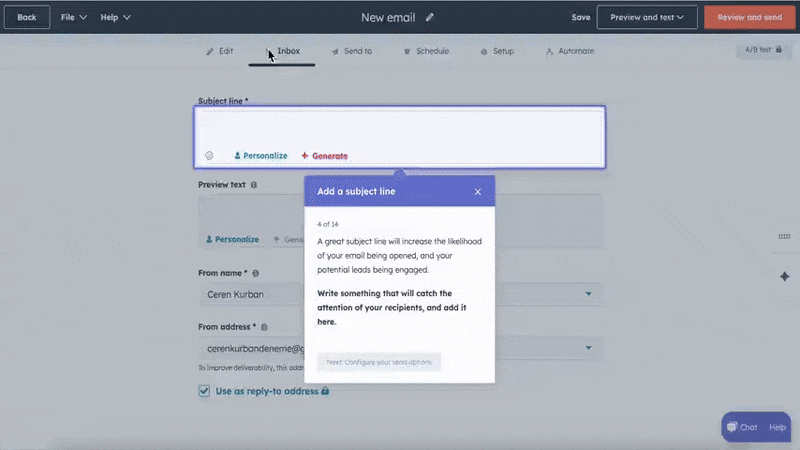800x450 pixels.
Task: Click Save in the top bar
Action: click(x=581, y=17)
